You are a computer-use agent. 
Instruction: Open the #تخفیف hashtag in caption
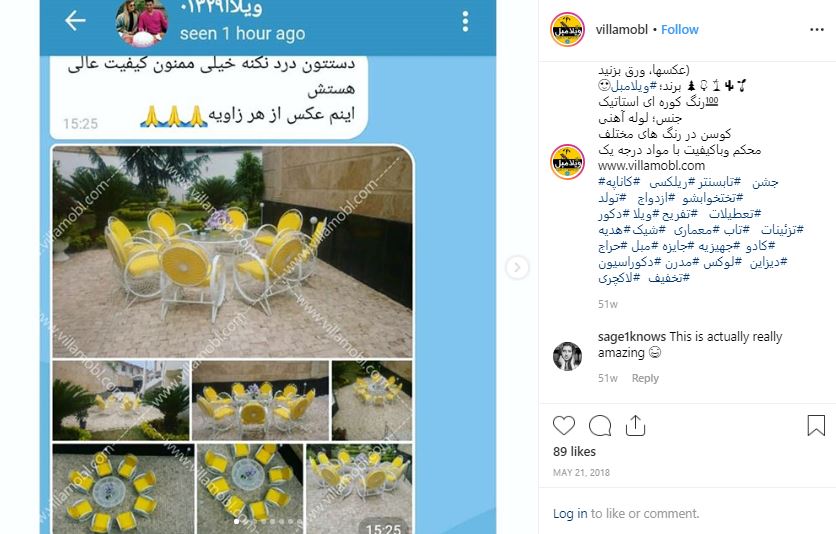pos(669,278)
